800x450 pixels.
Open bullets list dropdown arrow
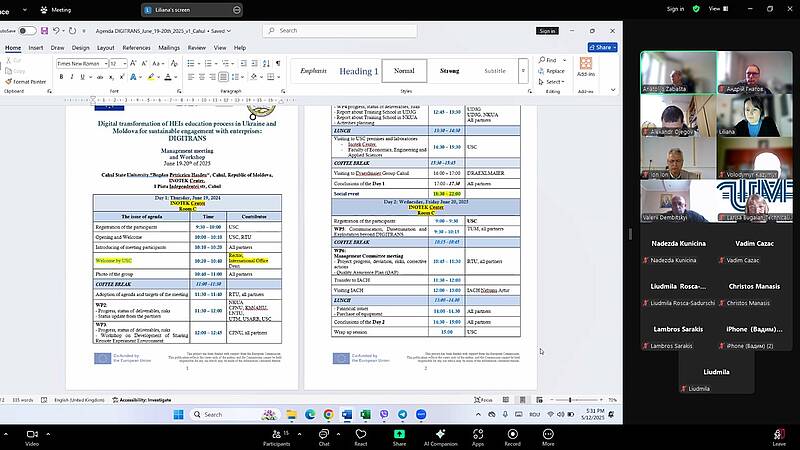coord(198,63)
